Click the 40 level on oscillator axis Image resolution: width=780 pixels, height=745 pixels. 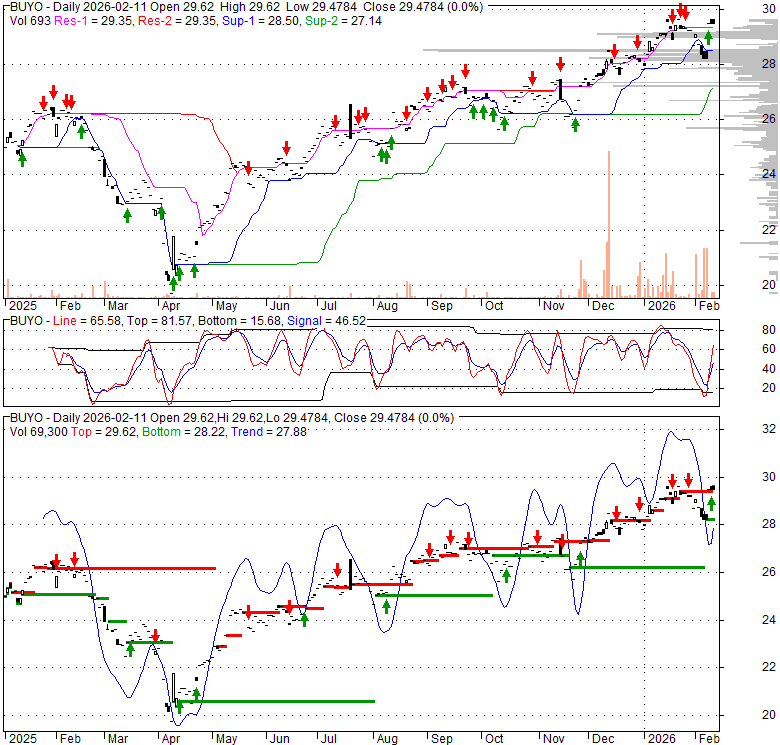(x=769, y=369)
